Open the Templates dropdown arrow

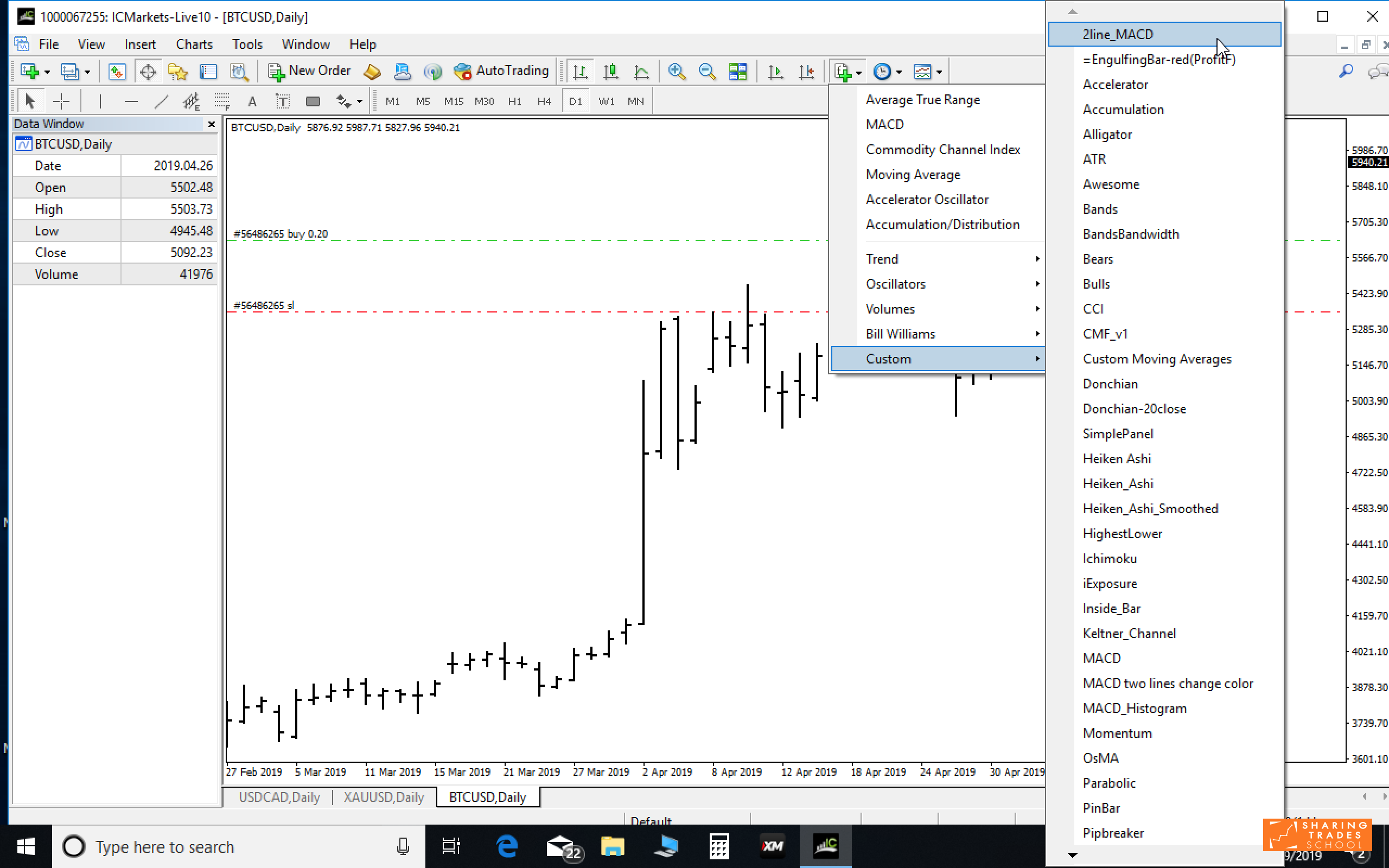pyautogui.click(x=939, y=72)
